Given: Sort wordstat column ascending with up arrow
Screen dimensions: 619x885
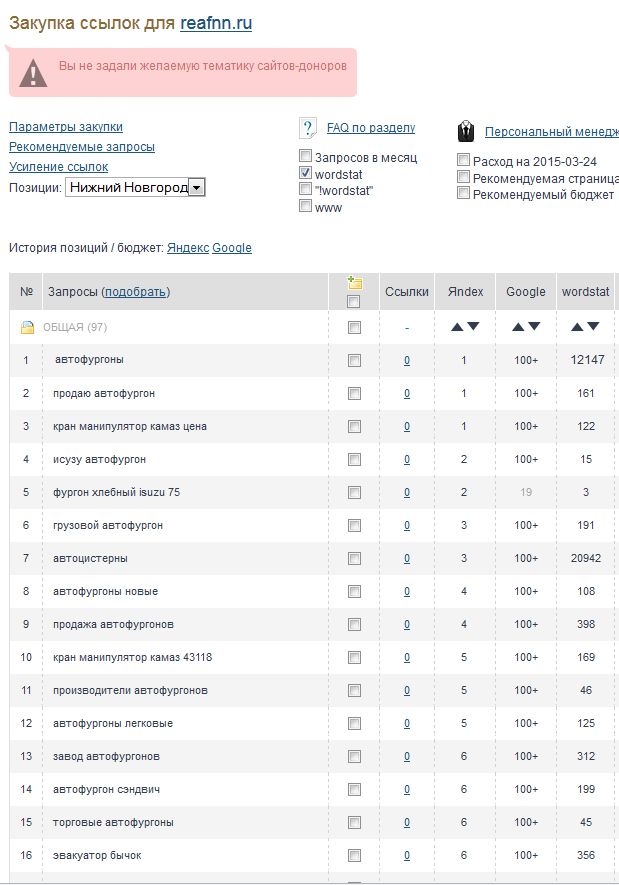Looking at the screenshot, I should 577,326.
